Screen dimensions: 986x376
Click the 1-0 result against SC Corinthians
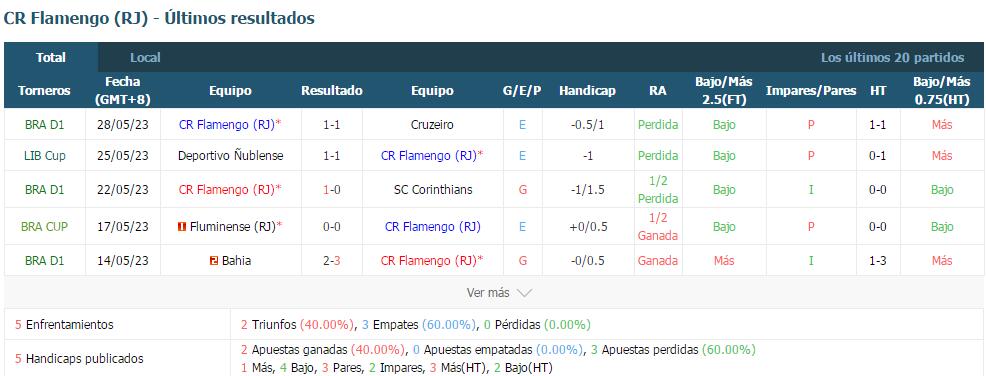[331, 189]
